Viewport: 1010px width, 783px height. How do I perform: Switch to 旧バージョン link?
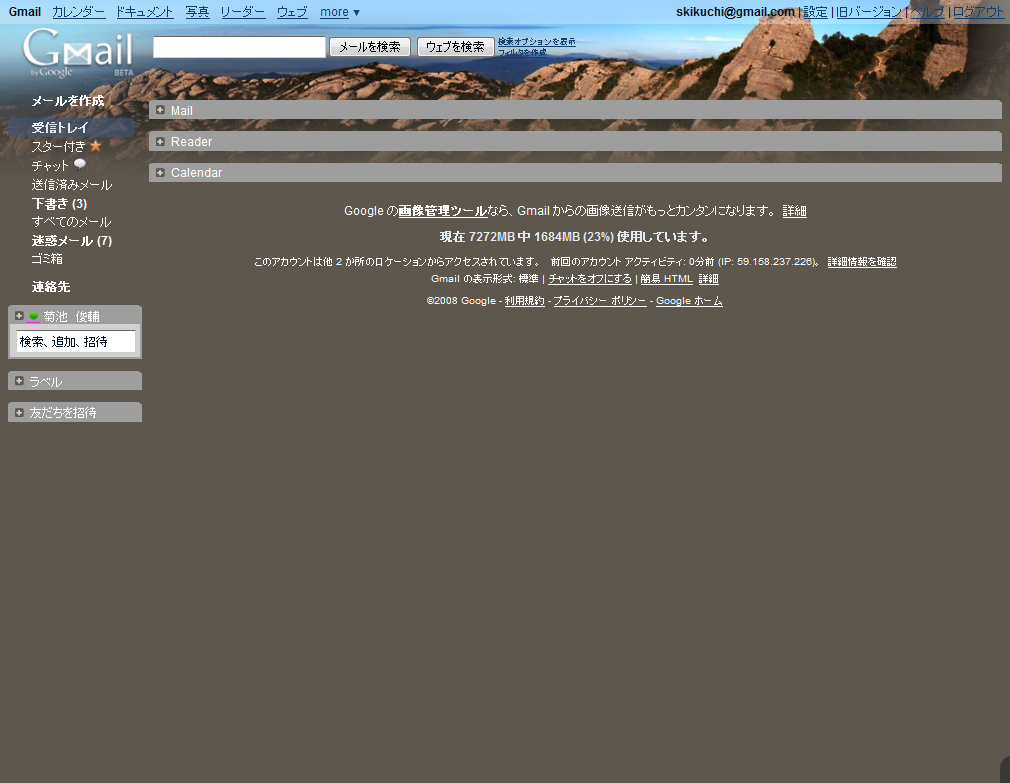pyautogui.click(x=869, y=12)
